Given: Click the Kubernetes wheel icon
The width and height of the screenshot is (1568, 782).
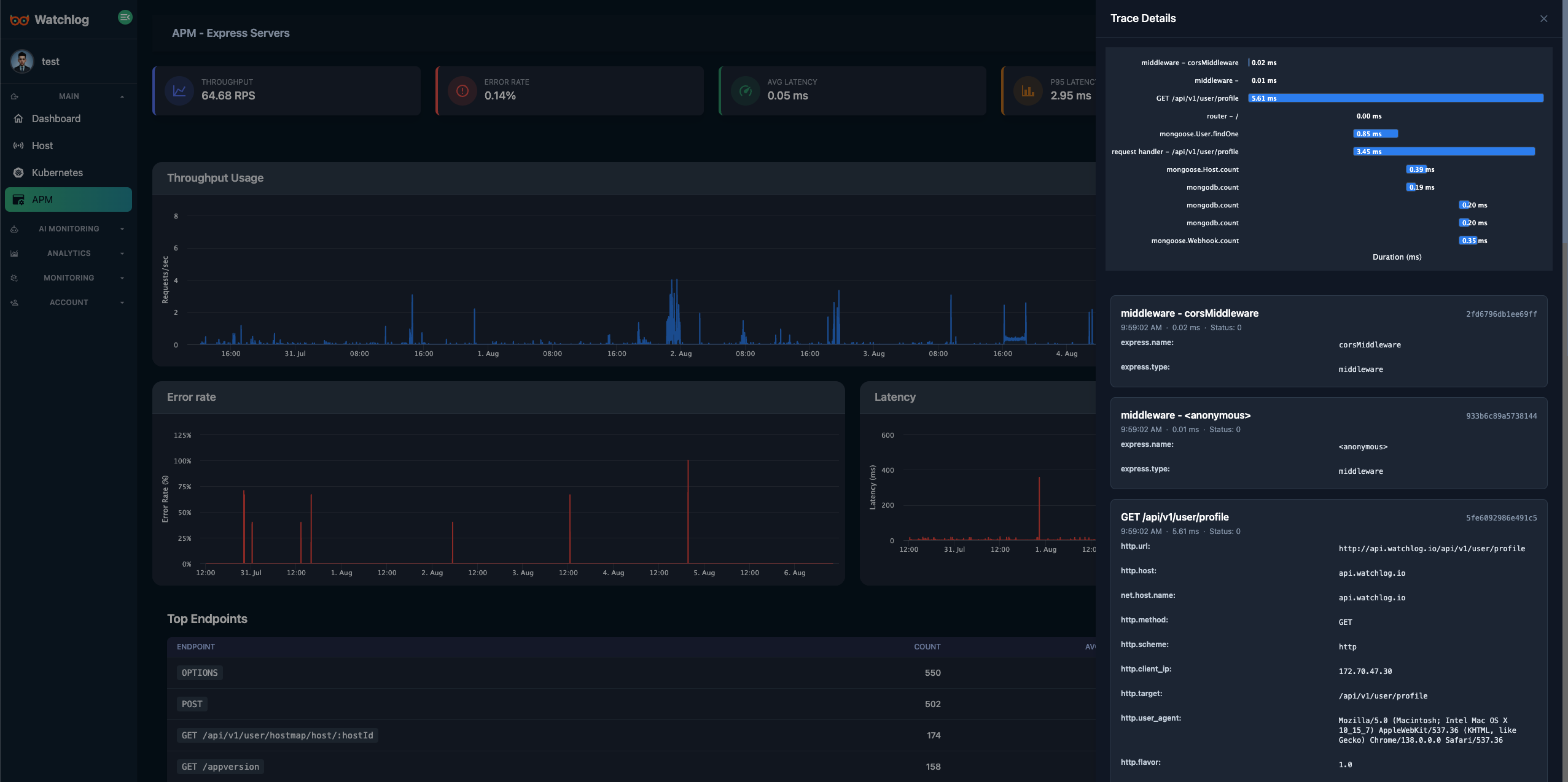Looking at the screenshot, I should point(18,172).
